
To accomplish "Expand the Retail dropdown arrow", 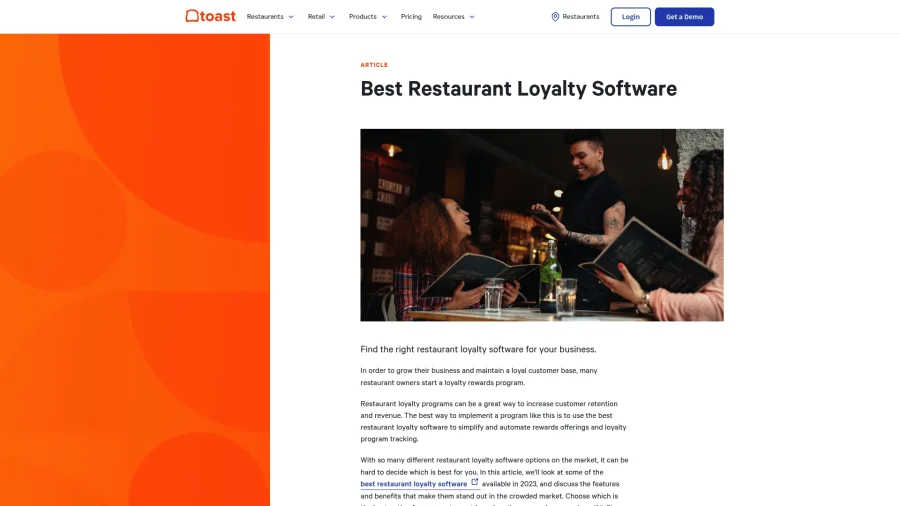I will [332, 17].
